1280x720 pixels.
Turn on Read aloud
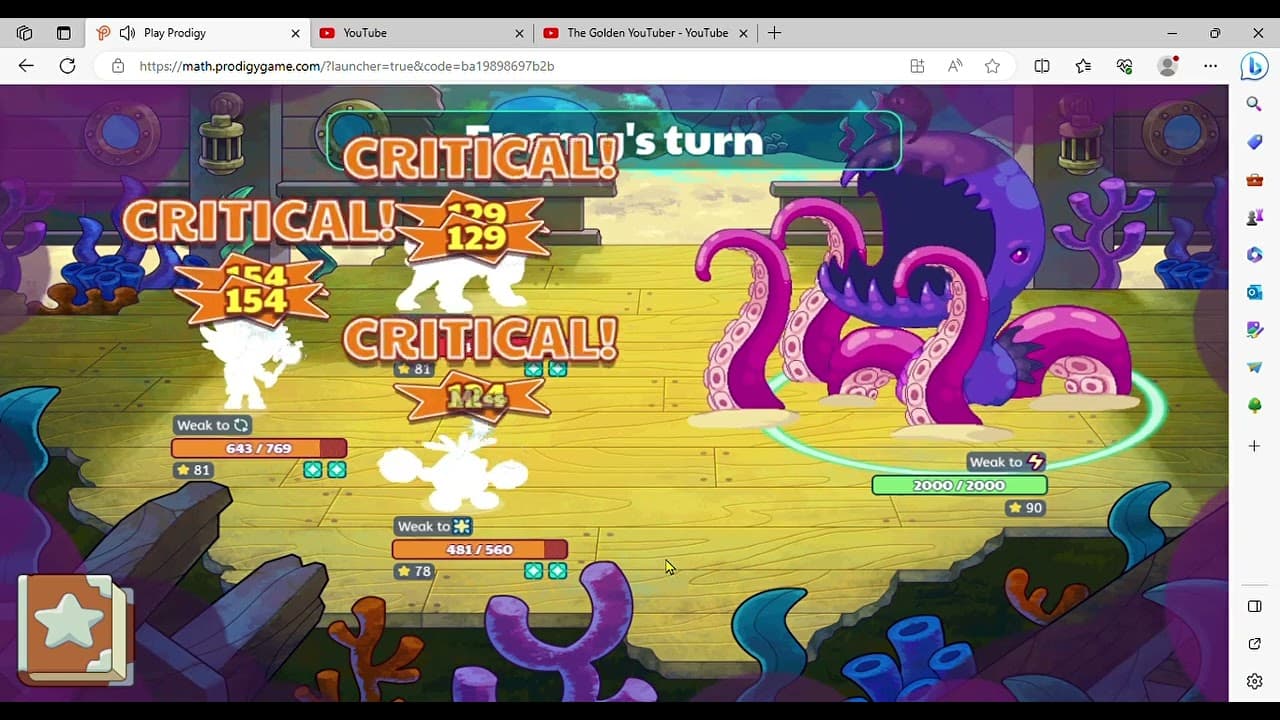[955, 66]
